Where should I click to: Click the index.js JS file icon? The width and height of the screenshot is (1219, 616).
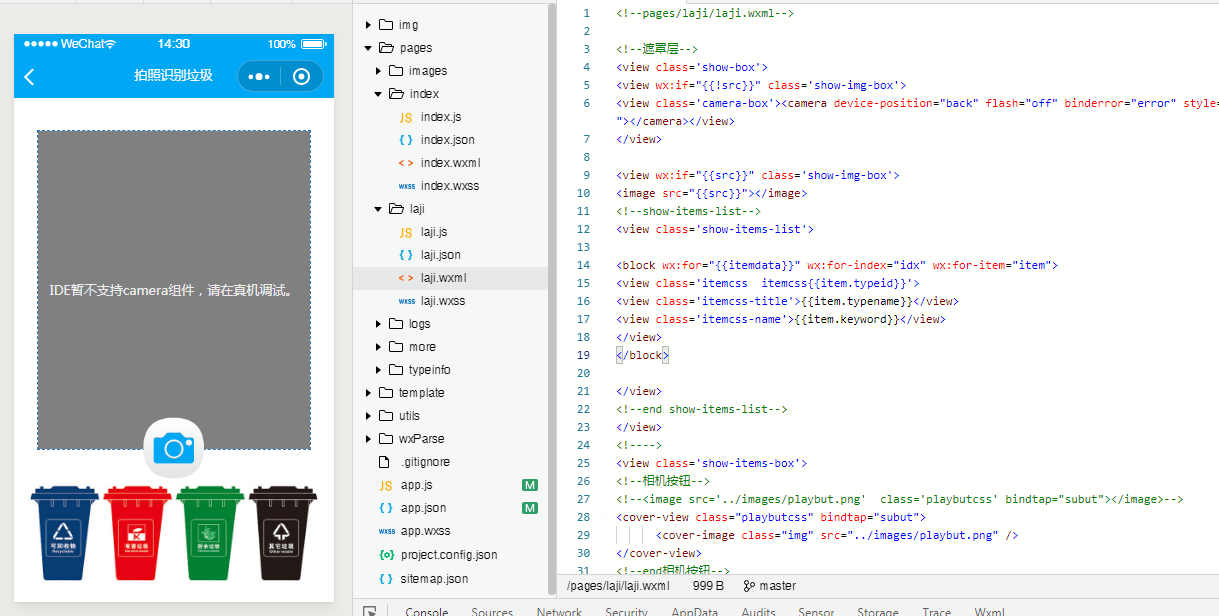(x=406, y=117)
